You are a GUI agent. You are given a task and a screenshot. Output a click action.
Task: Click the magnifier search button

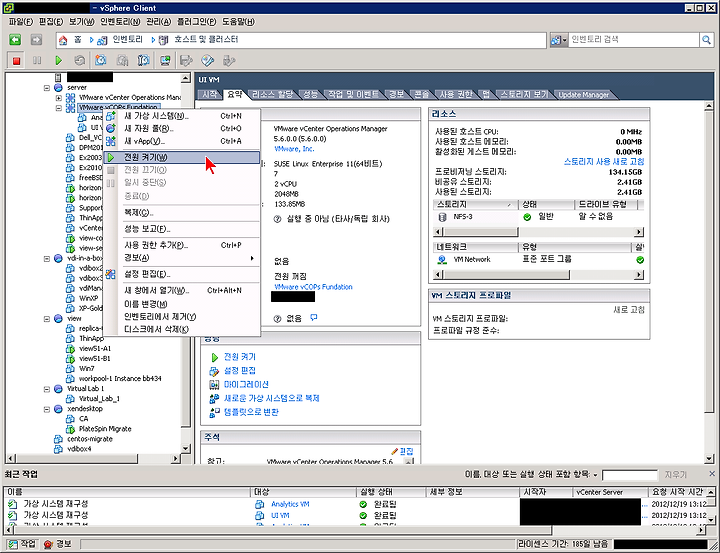click(706, 40)
